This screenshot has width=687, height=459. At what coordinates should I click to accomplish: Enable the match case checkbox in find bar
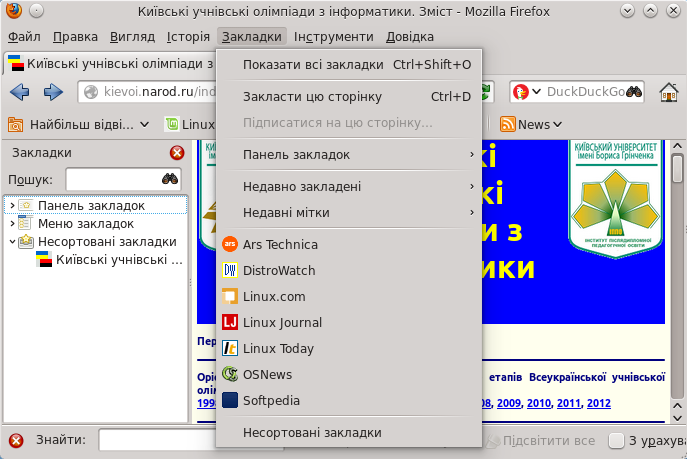(618, 441)
